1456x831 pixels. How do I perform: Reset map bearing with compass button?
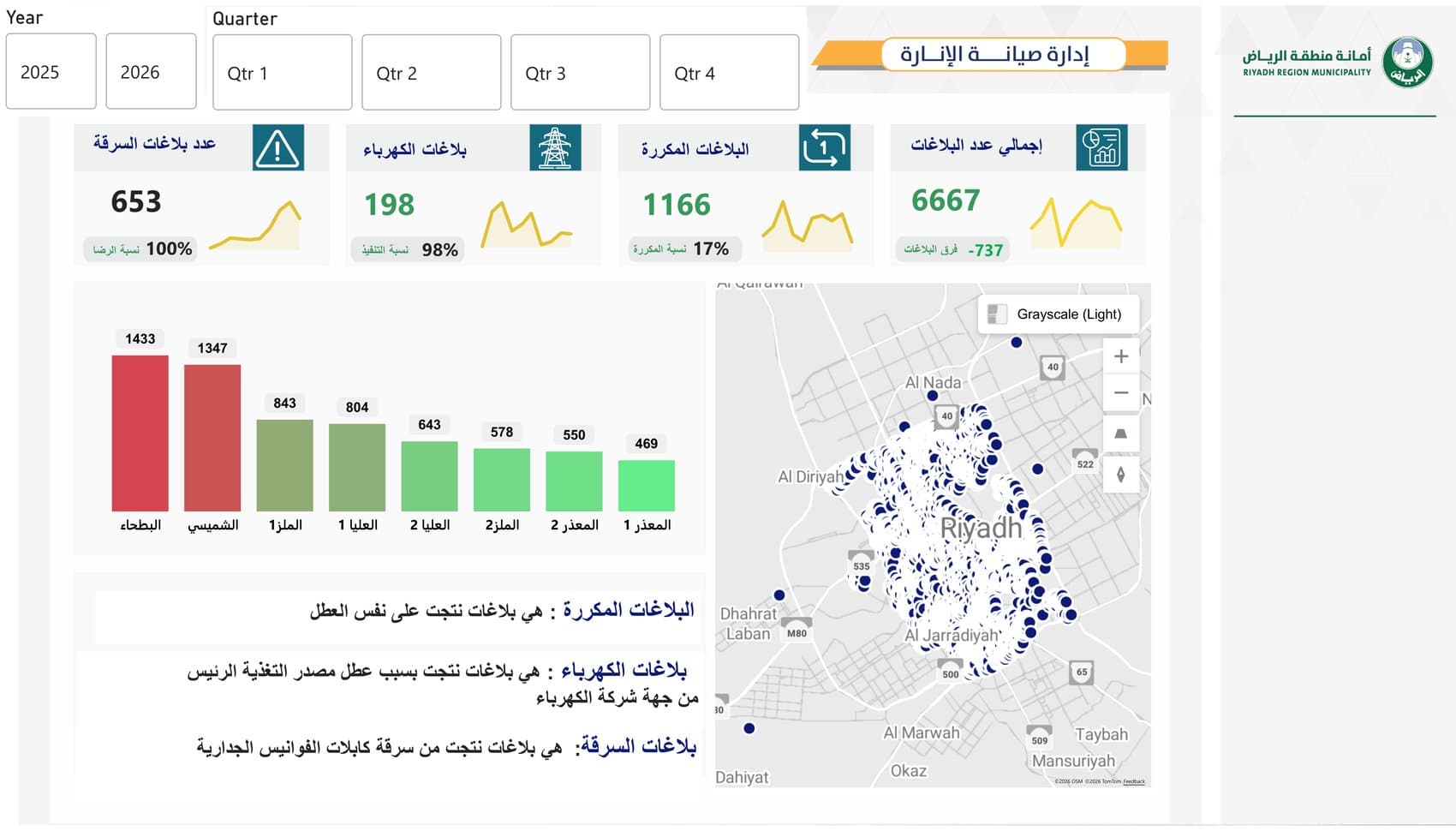coord(1120,475)
